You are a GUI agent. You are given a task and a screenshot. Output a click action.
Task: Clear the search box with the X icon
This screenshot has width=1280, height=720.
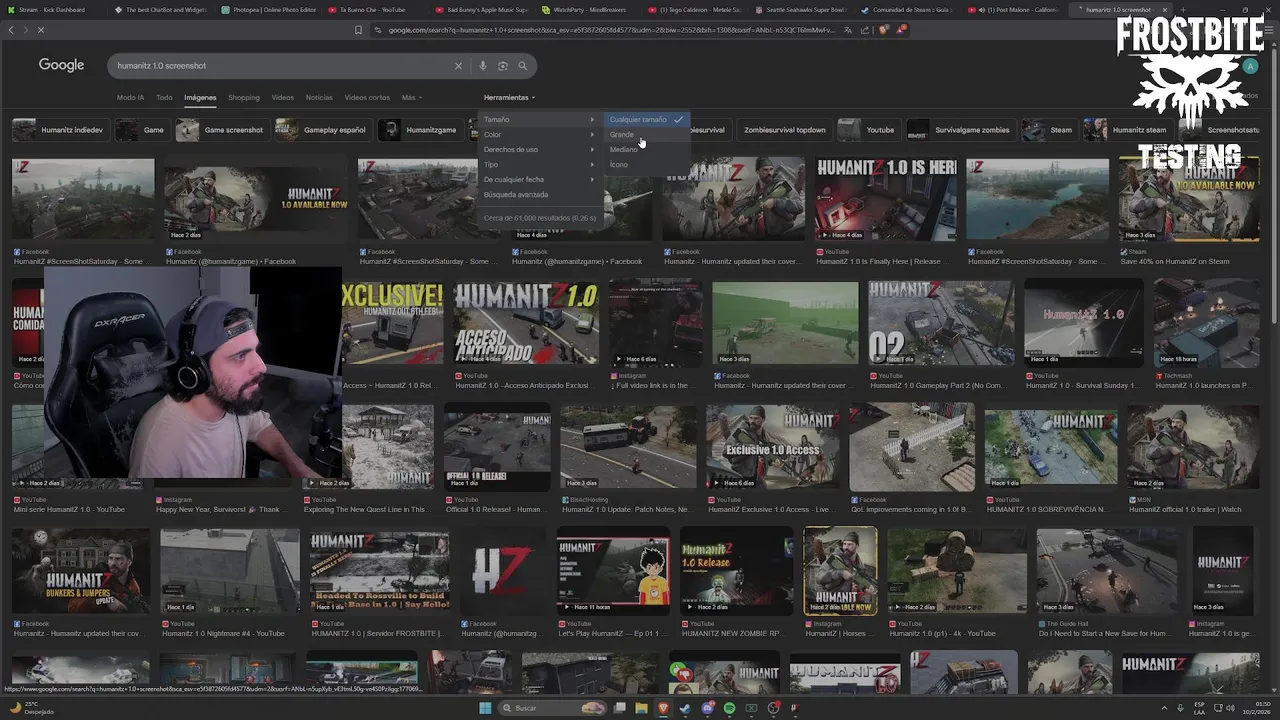click(458, 66)
